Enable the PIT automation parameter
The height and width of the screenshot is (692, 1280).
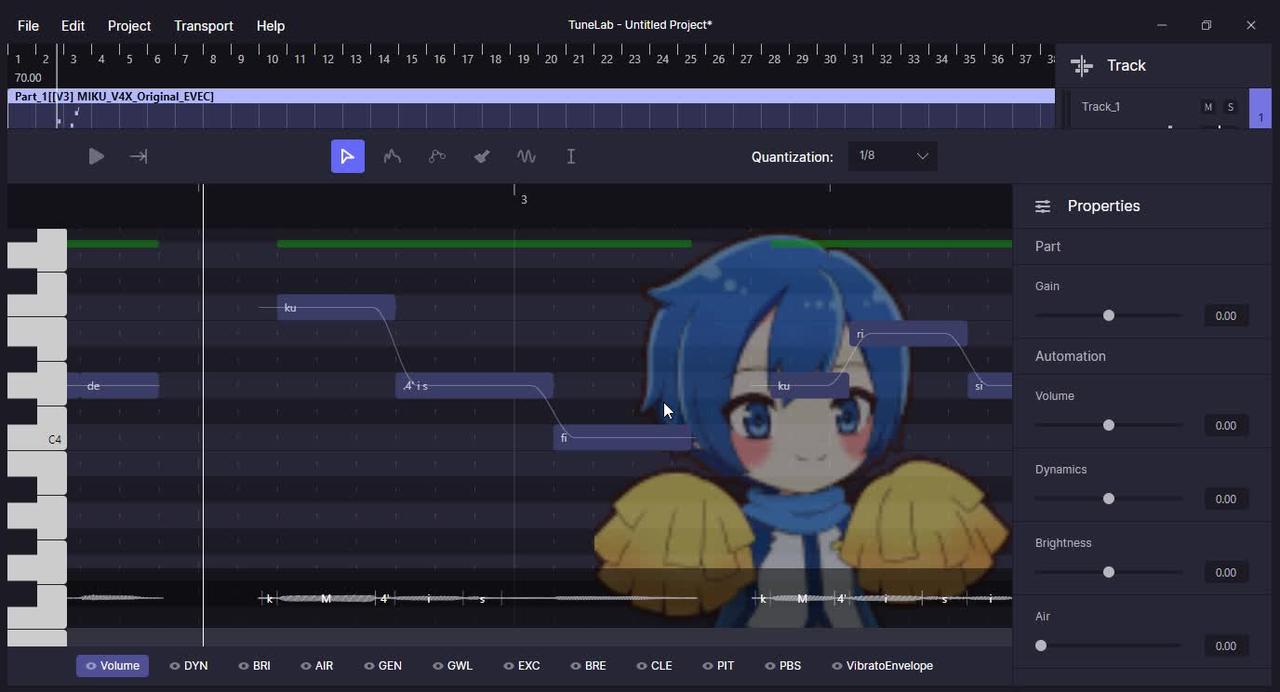718,665
